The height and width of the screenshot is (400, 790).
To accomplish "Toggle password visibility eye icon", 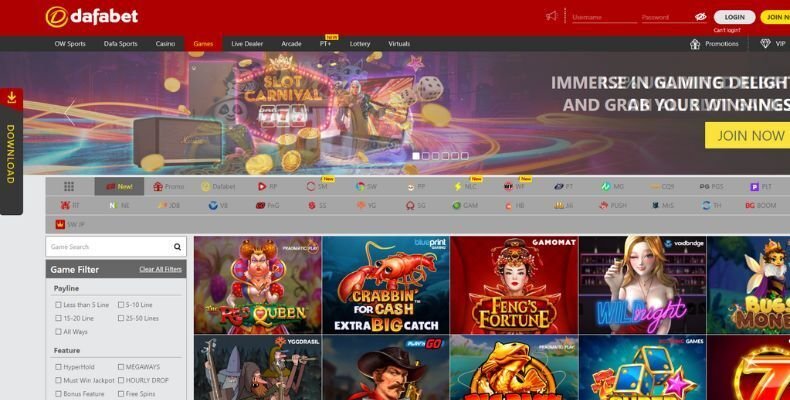I will [x=701, y=17].
